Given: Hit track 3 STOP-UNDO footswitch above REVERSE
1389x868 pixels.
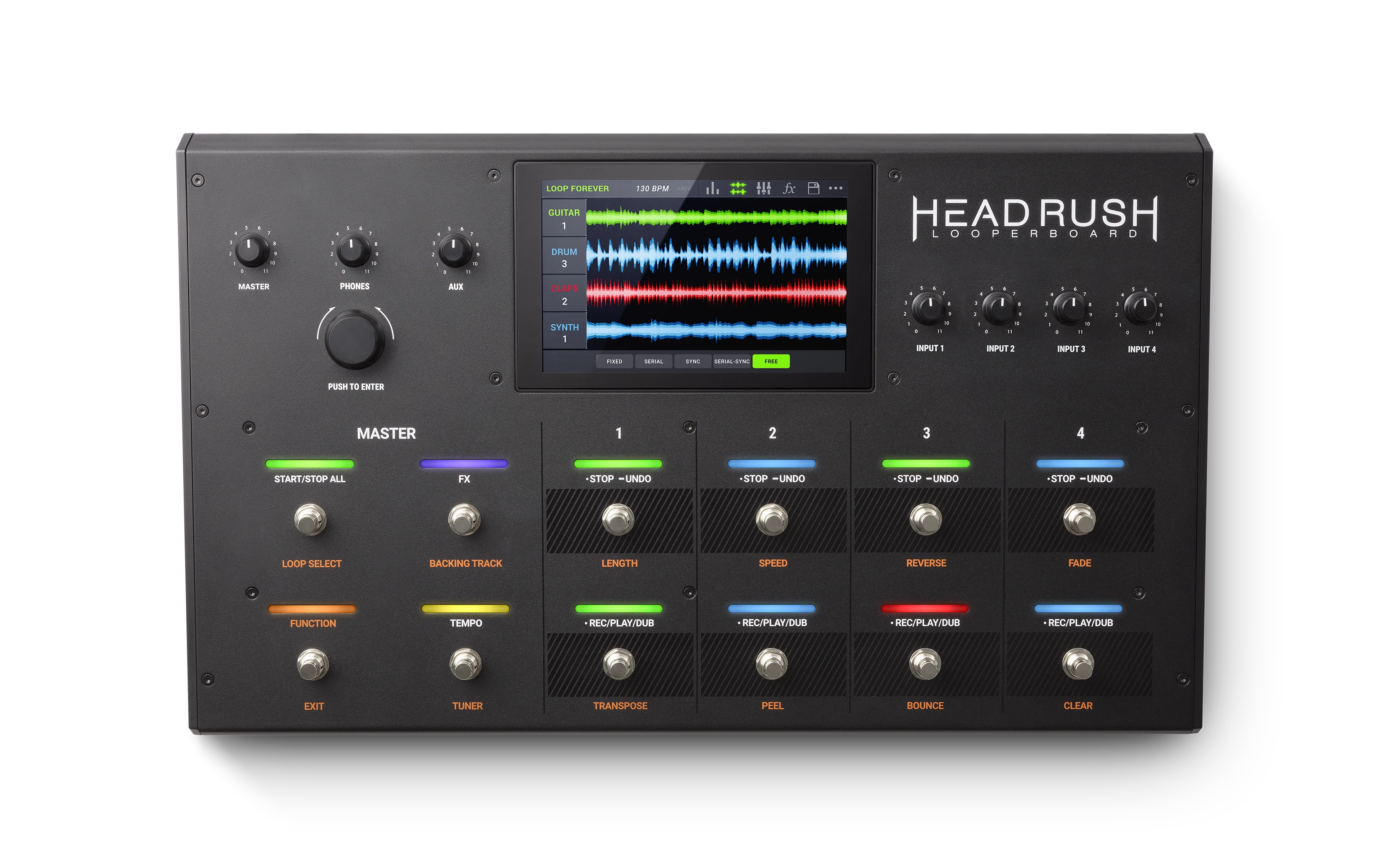Looking at the screenshot, I should pyautogui.click(x=926, y=520).
